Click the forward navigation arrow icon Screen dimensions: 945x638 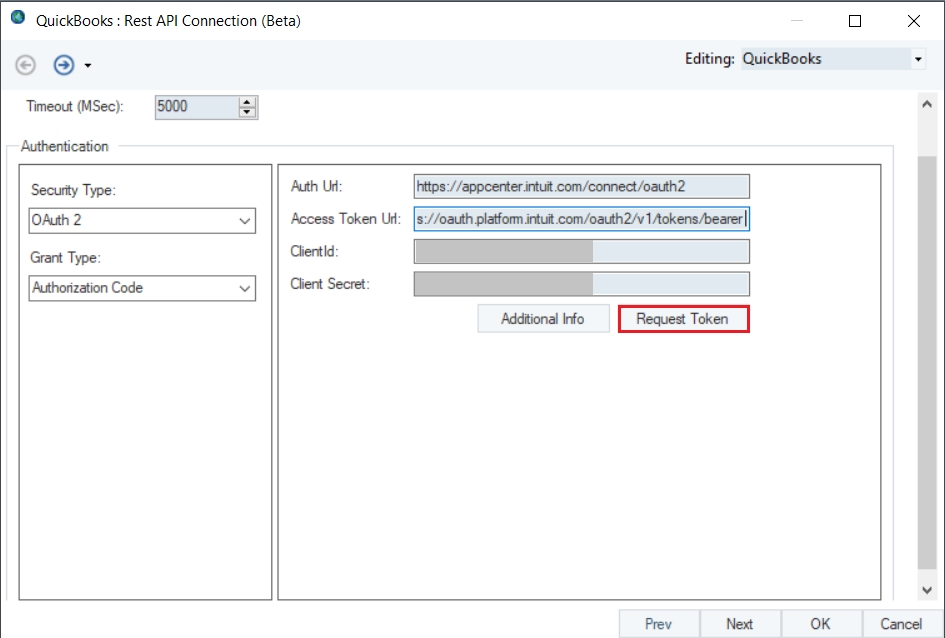63,64
